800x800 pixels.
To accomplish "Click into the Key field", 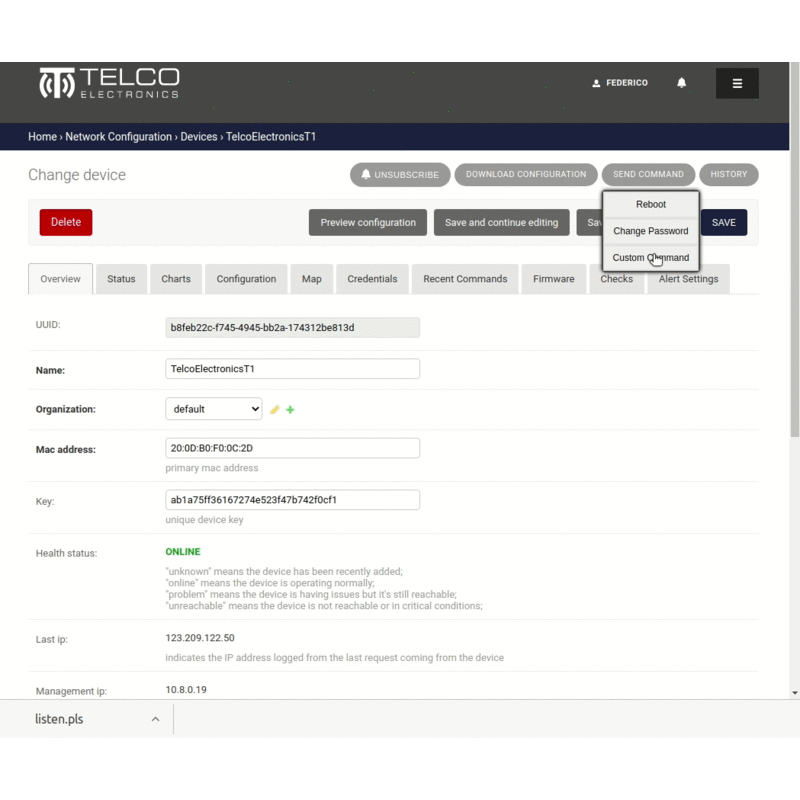I will tap(292, 500).
